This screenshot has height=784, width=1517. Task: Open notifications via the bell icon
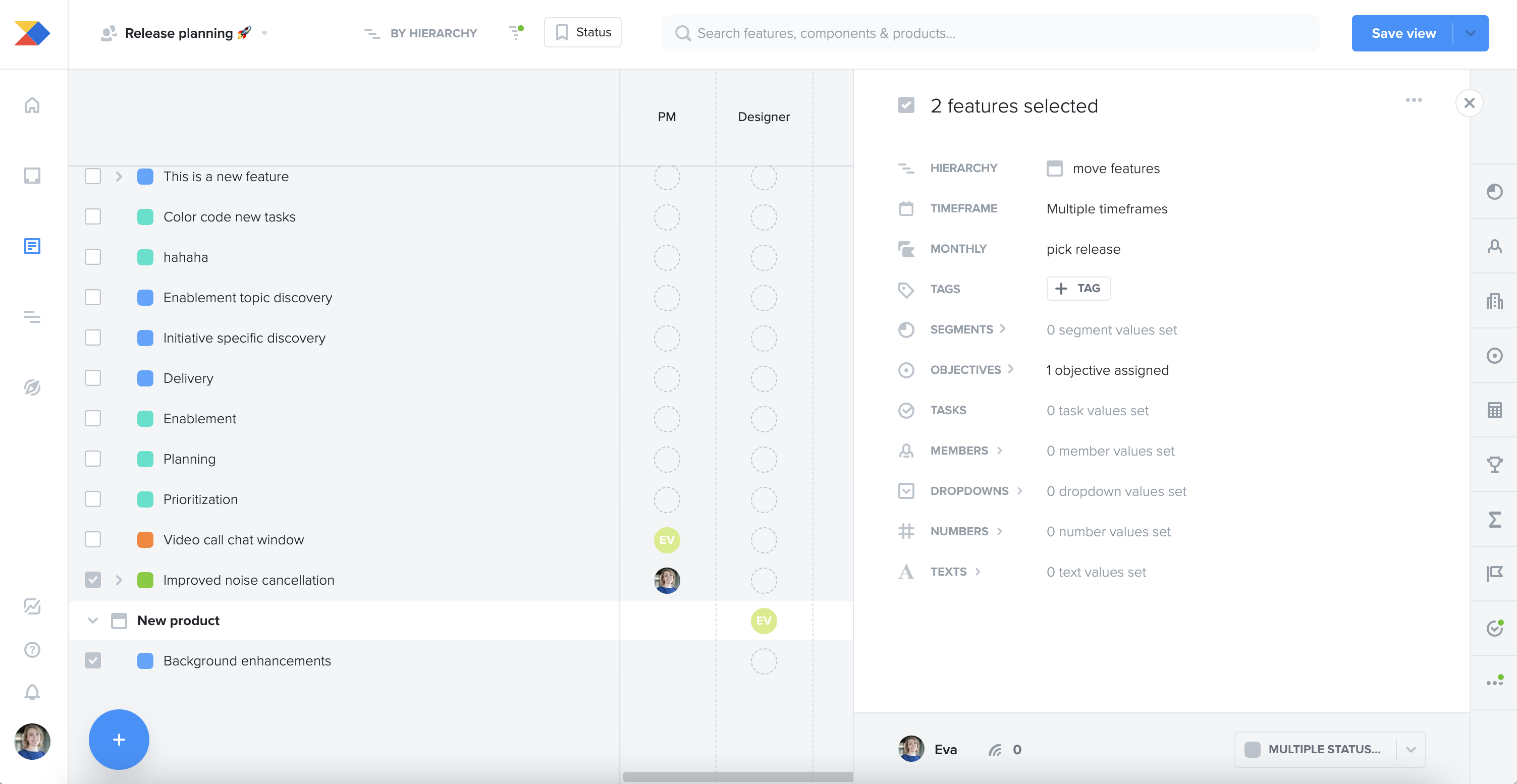(32, 692)
